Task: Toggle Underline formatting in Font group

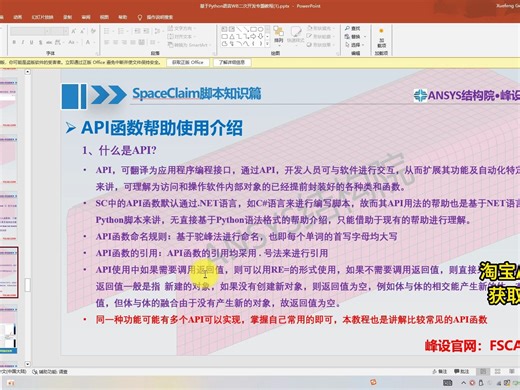Action: point(31,42)
